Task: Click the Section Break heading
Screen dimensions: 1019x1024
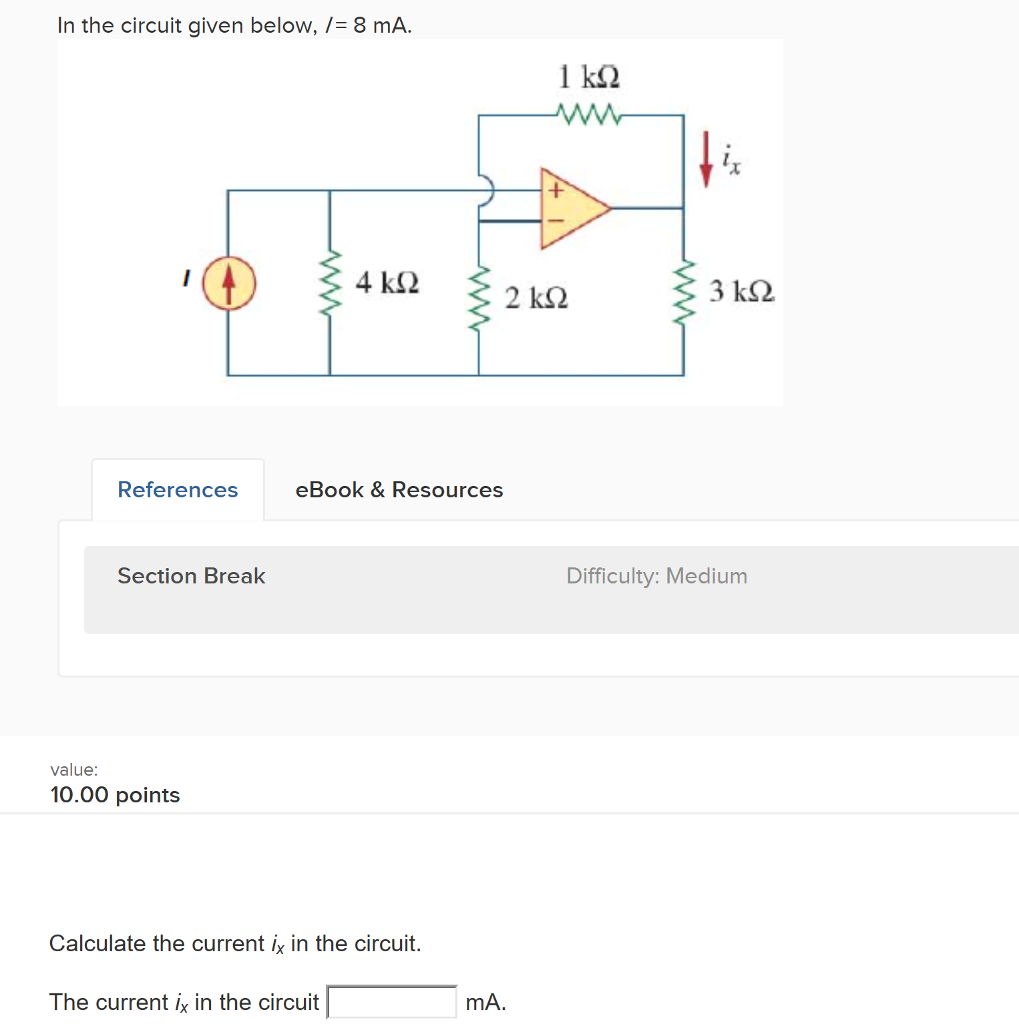Action: coord(190,576)
